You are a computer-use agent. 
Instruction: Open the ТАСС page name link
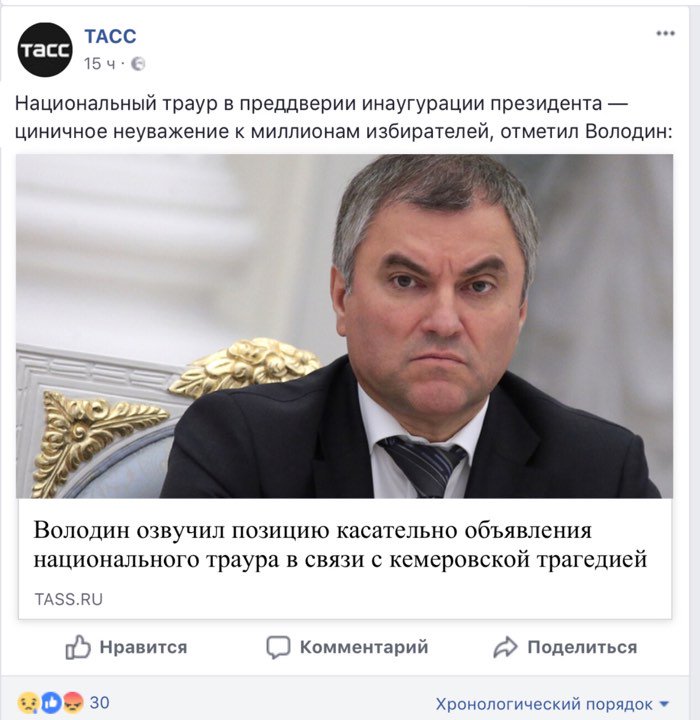pos(110,36)
